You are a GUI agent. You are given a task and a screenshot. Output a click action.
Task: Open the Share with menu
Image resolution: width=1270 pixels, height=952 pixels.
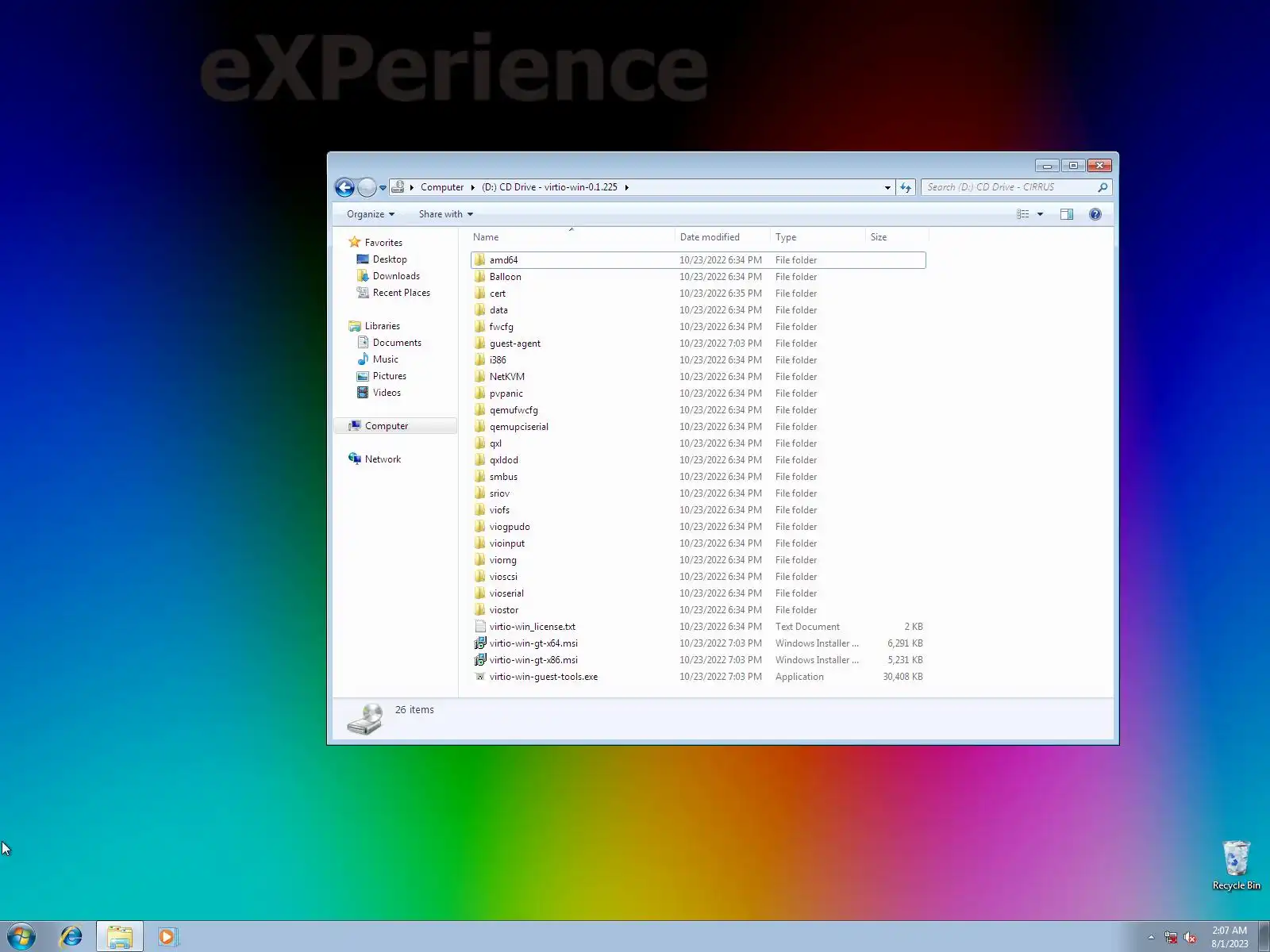[x=446, y=214]
